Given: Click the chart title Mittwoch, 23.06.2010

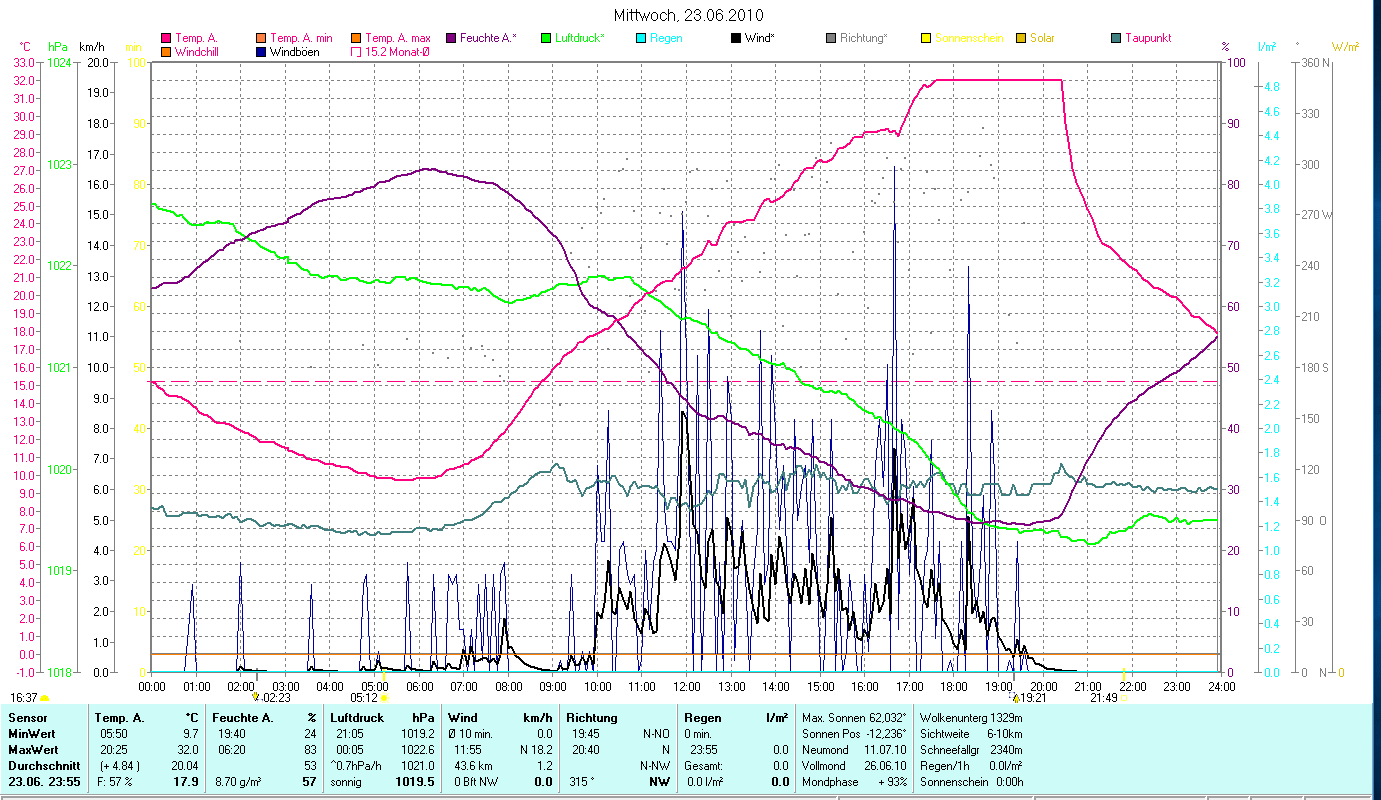Looking at the screenshot, I should (x=690, y=15).
